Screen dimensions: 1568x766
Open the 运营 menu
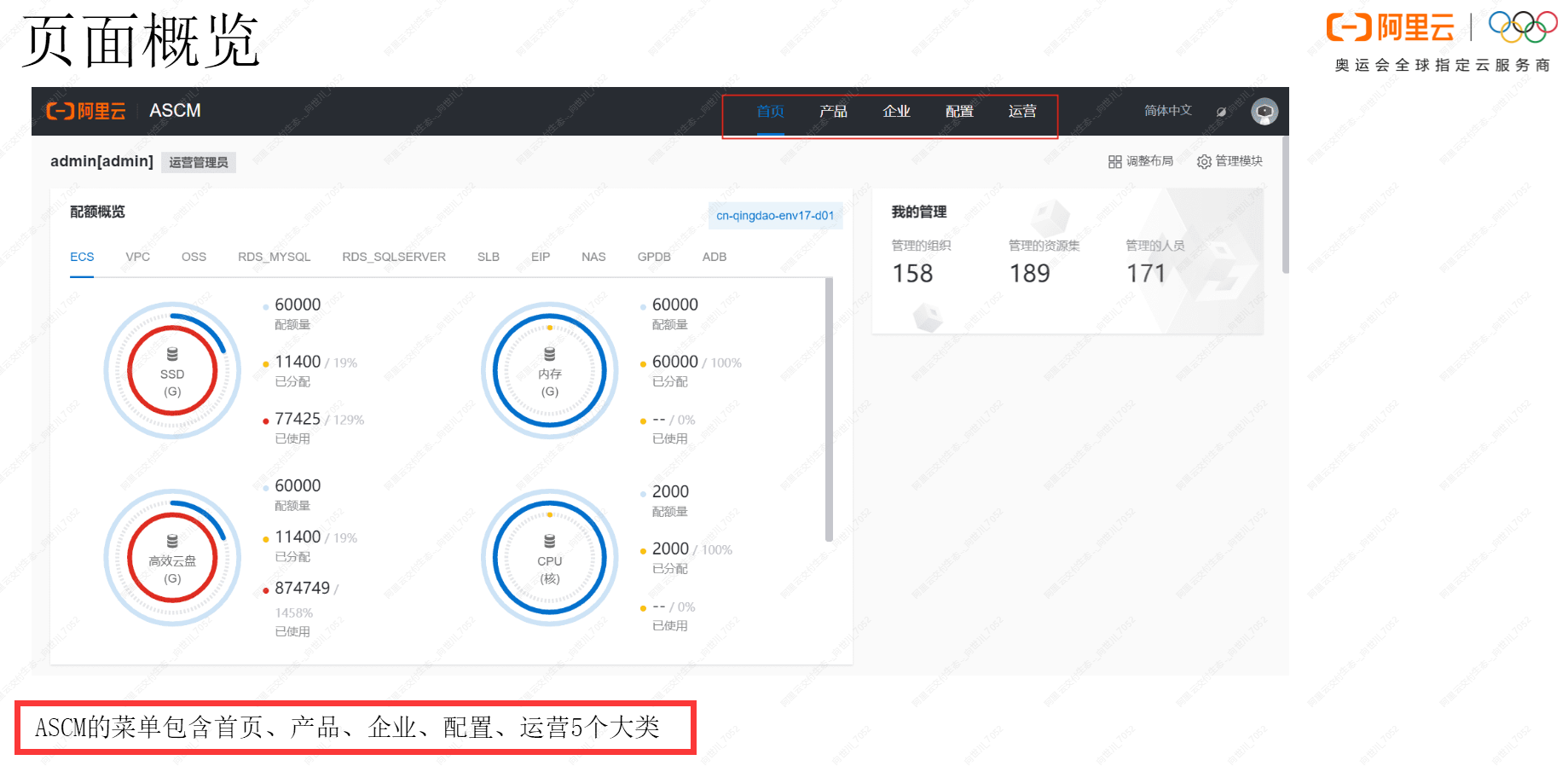[x=1022, y=111]
